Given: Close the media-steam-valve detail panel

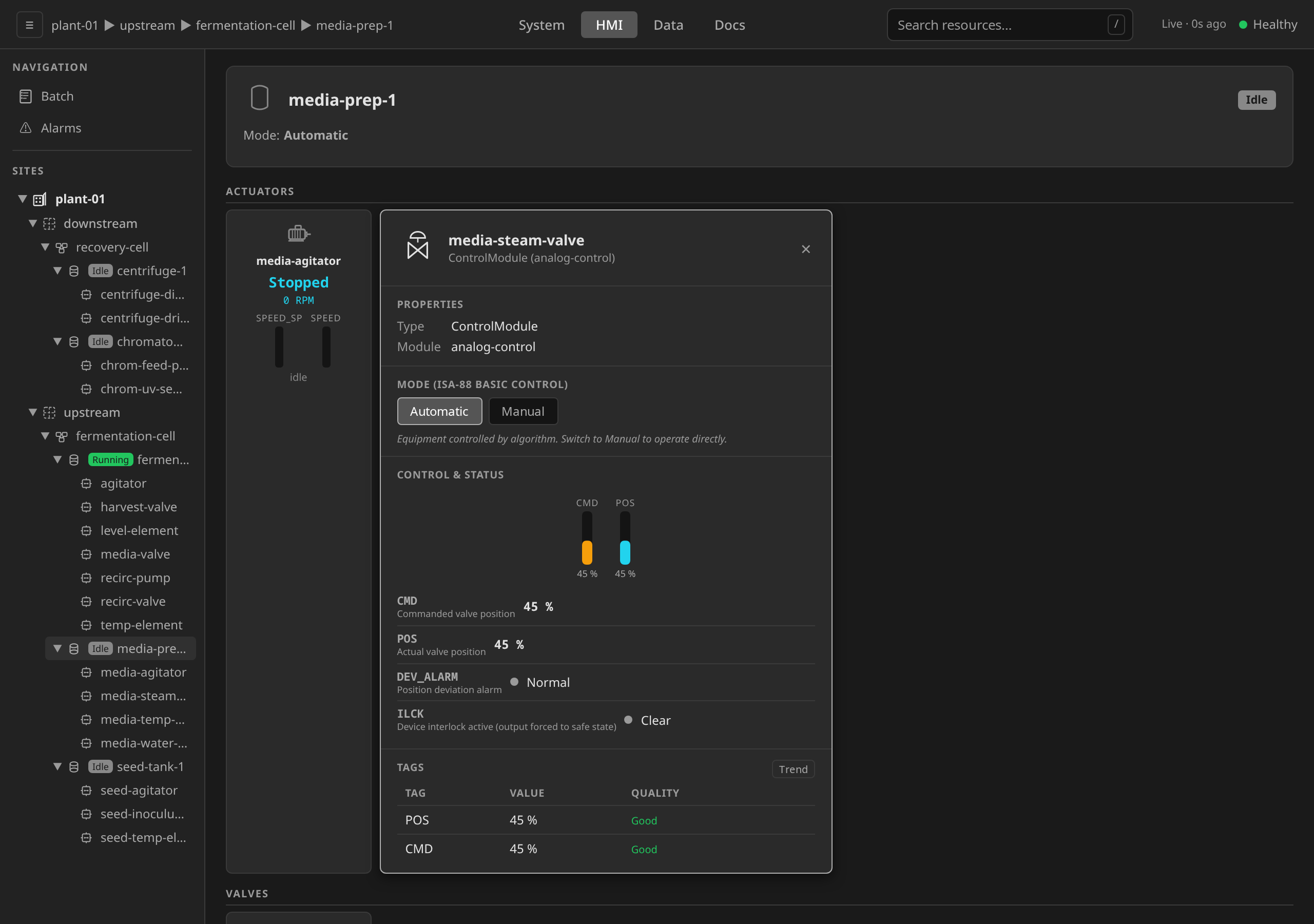Looking at the screenshot, I should tap(806, 249).
